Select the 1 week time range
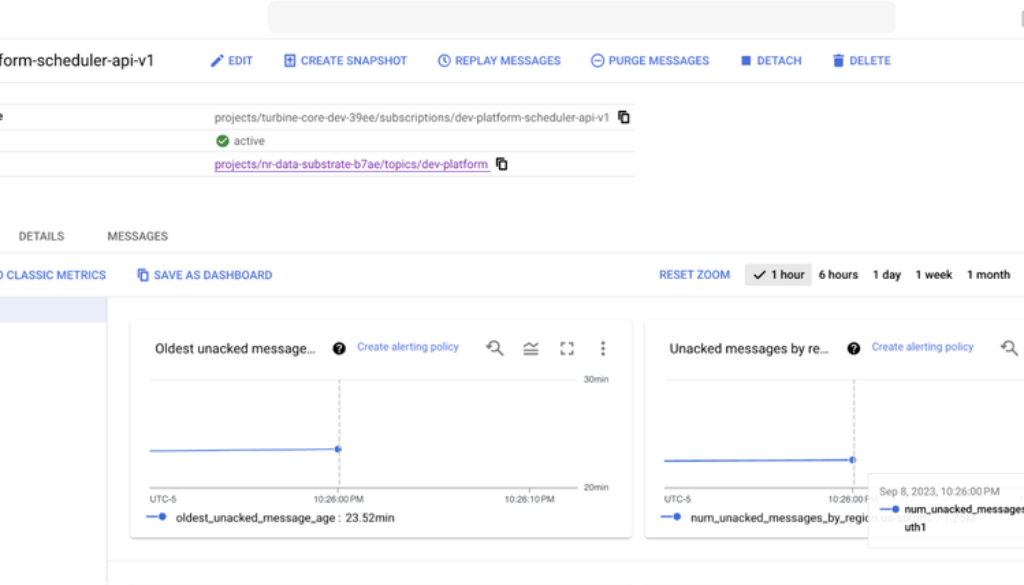 pos(933,275)
